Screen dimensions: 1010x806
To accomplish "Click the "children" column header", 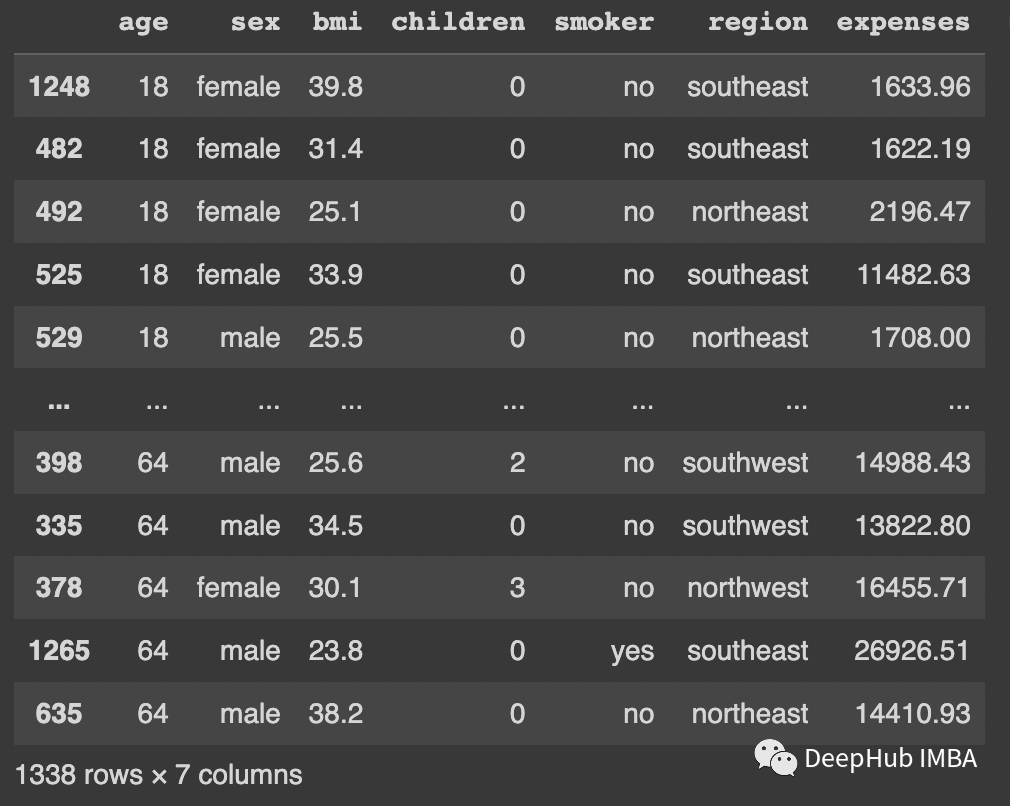I will 458,22.
